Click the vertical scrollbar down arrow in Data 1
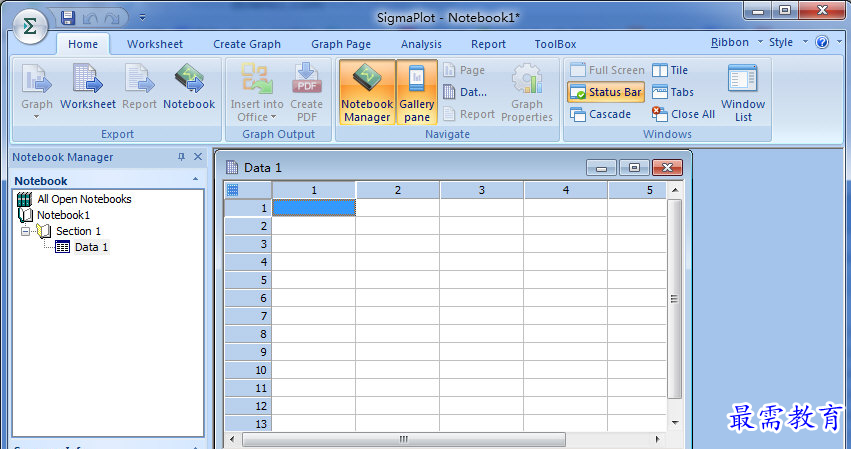Viewport: 851px width, 449px height. click(675, 423)
